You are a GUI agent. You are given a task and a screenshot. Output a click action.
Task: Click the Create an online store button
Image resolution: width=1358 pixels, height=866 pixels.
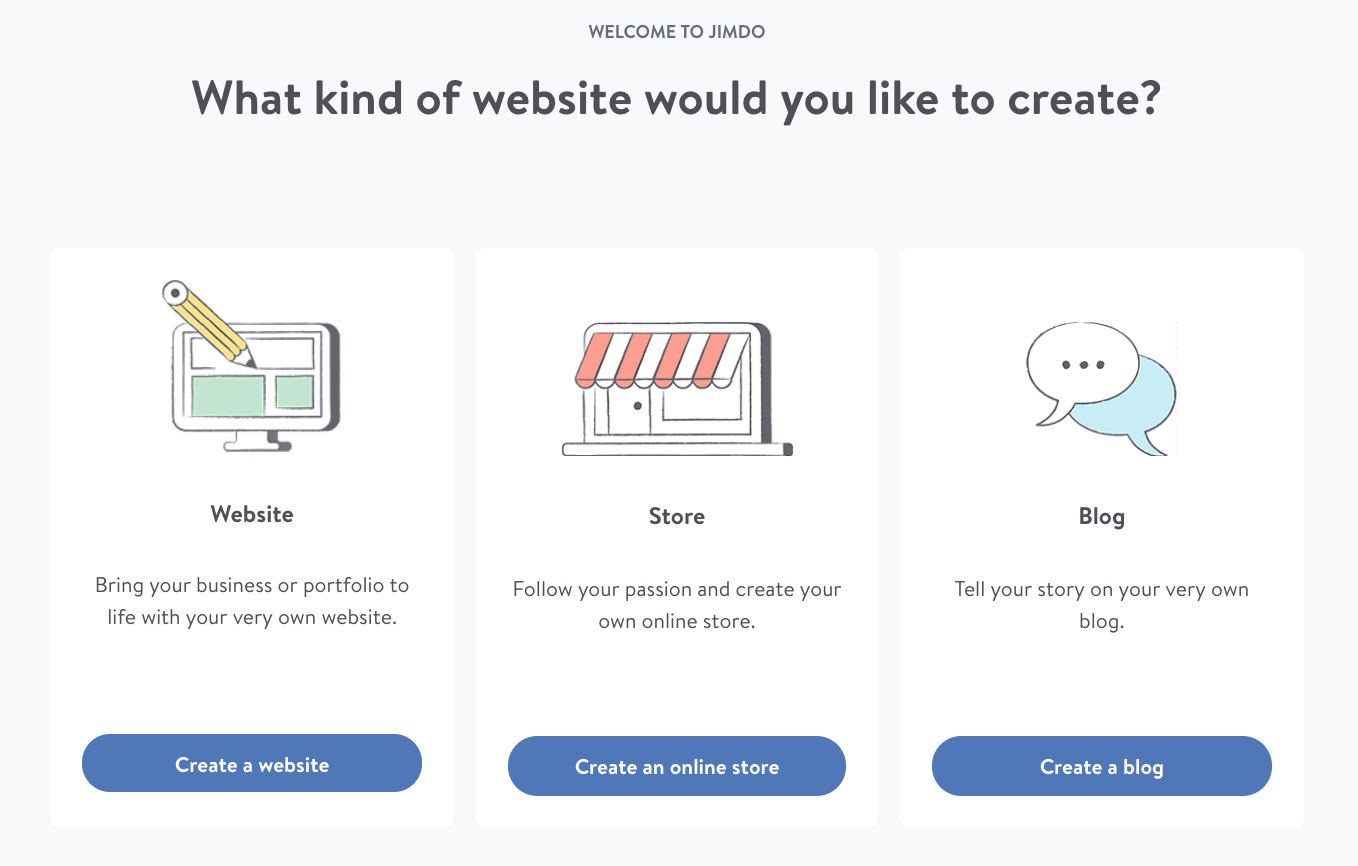(x=677, y=766)
